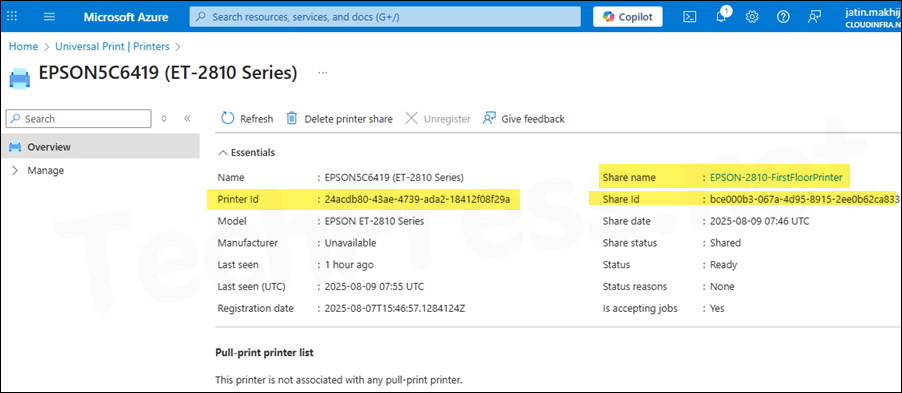Image resolution: width=902 pixels, height=393 pixels.
Task: Focus the left menu Search field
Action: click(x=78, y=119)
